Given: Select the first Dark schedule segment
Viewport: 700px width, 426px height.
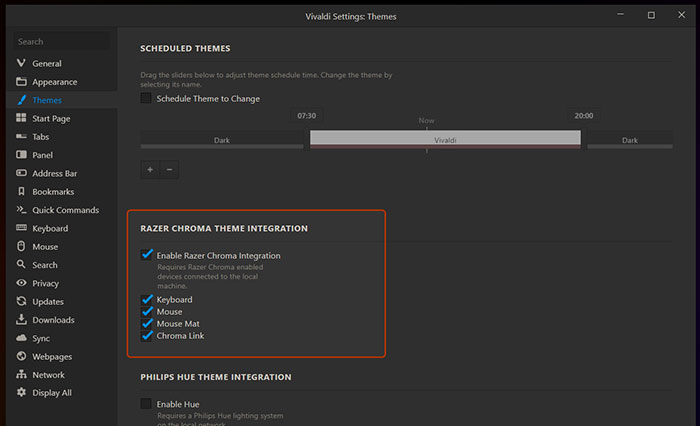Looking at the screenshot, I should click(222, 140).
